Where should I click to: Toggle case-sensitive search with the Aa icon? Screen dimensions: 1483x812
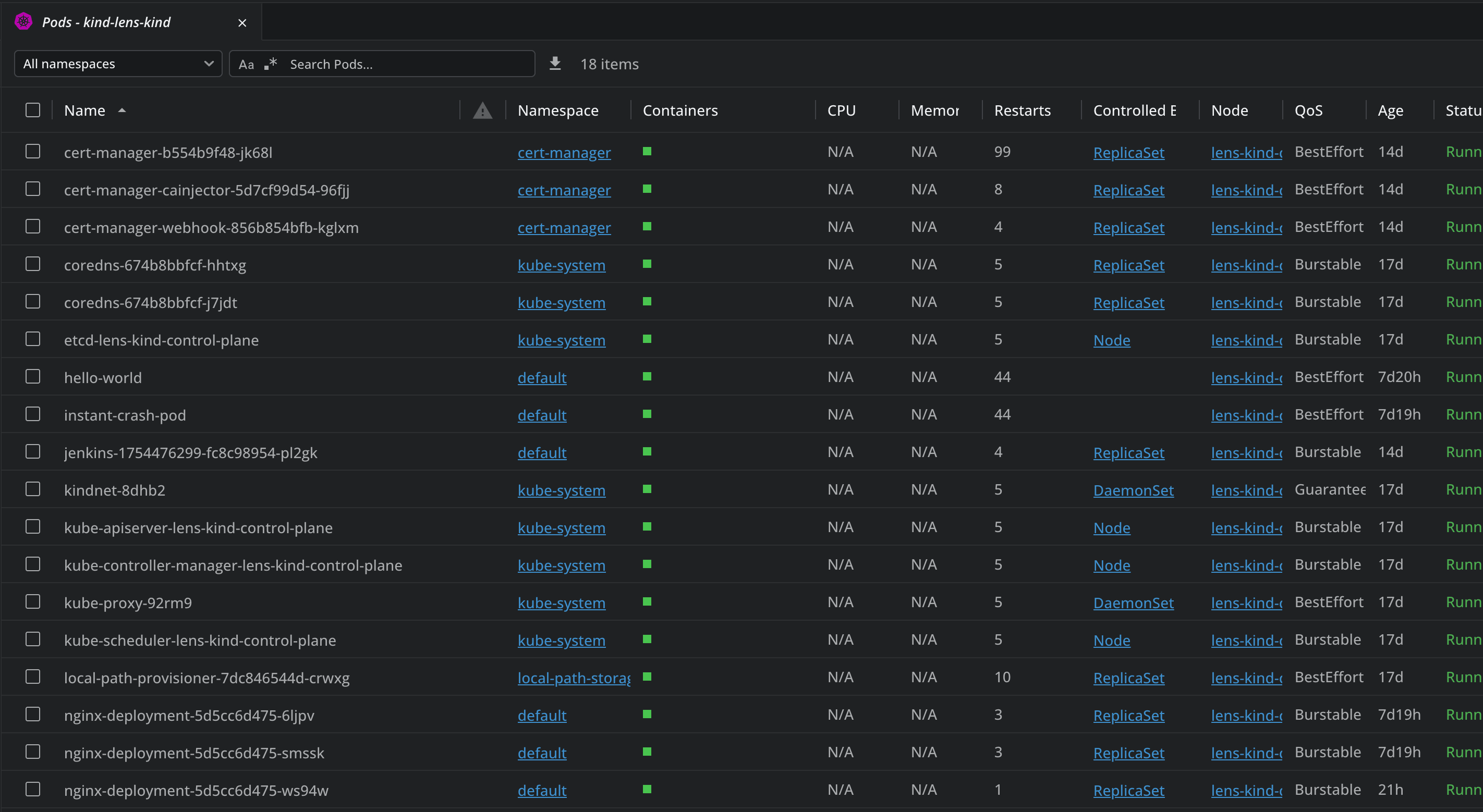coord(247,64)
